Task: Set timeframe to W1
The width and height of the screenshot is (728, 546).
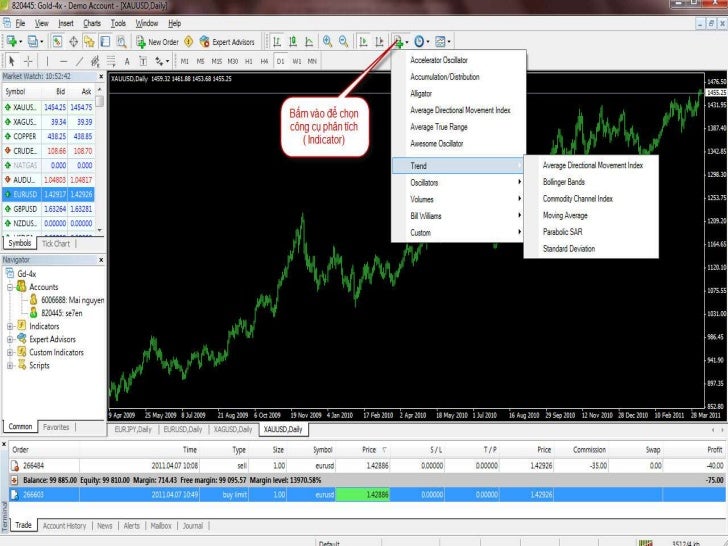Action: (x=297, y=61)
